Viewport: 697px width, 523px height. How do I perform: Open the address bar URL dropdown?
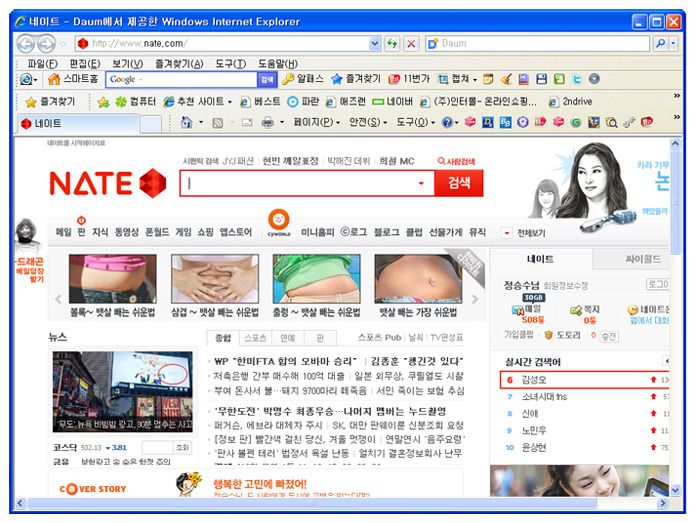pyautogui.click(x=374, y=44)
